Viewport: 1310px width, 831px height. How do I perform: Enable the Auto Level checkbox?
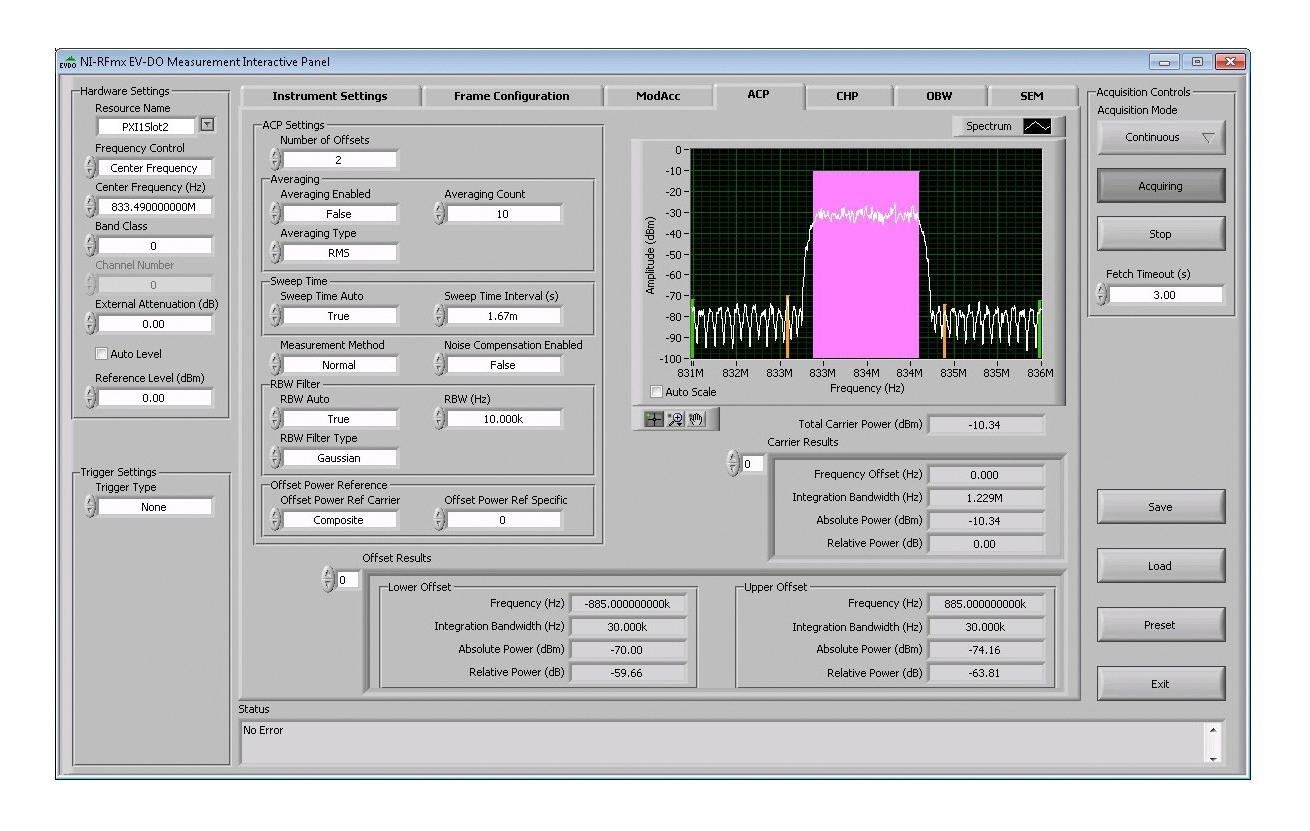(100, 353)
